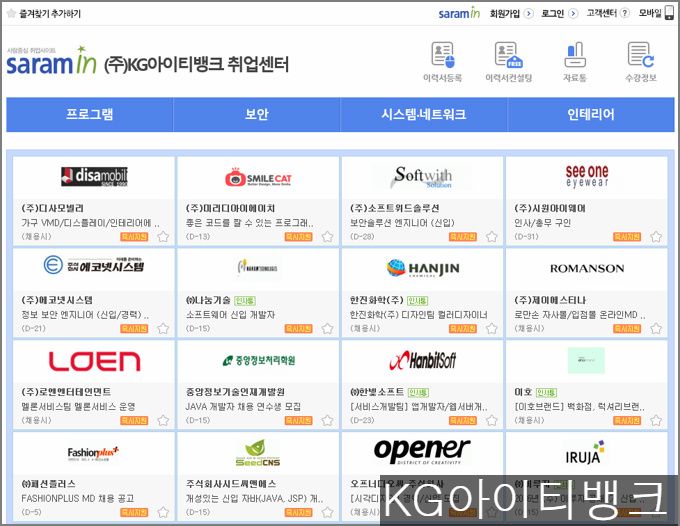Click the ROMANSON logo
This screenshot has height=526, width=680.
(x=587, y=268)
